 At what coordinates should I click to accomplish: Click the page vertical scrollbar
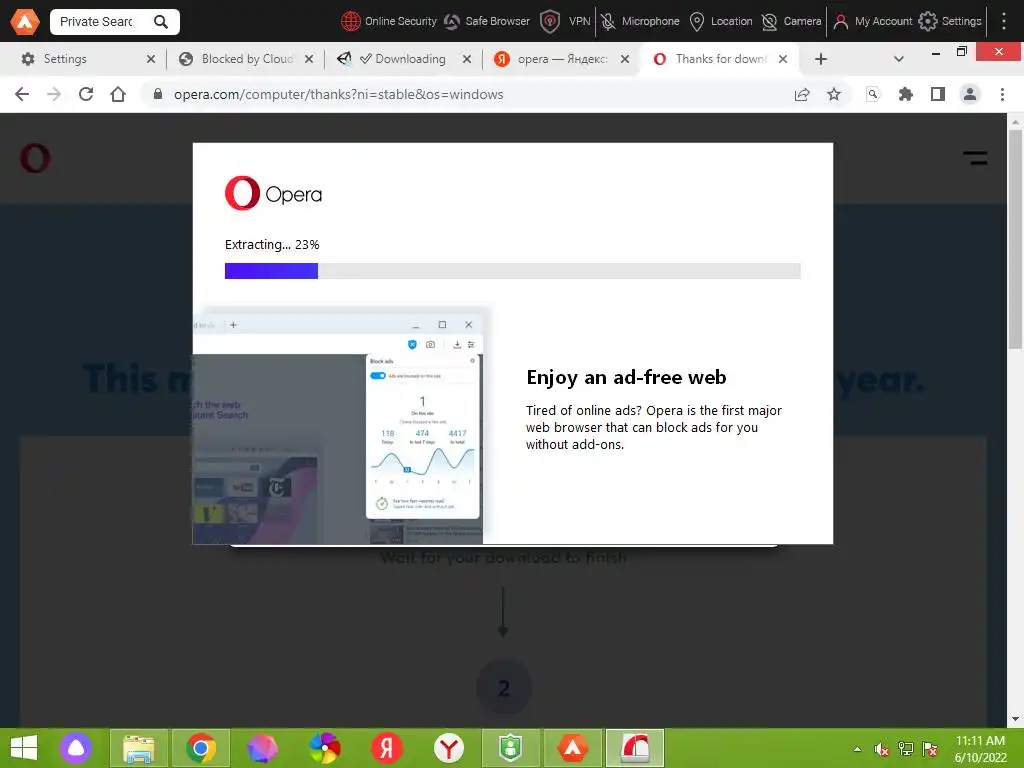click(x=1015, y=240)
